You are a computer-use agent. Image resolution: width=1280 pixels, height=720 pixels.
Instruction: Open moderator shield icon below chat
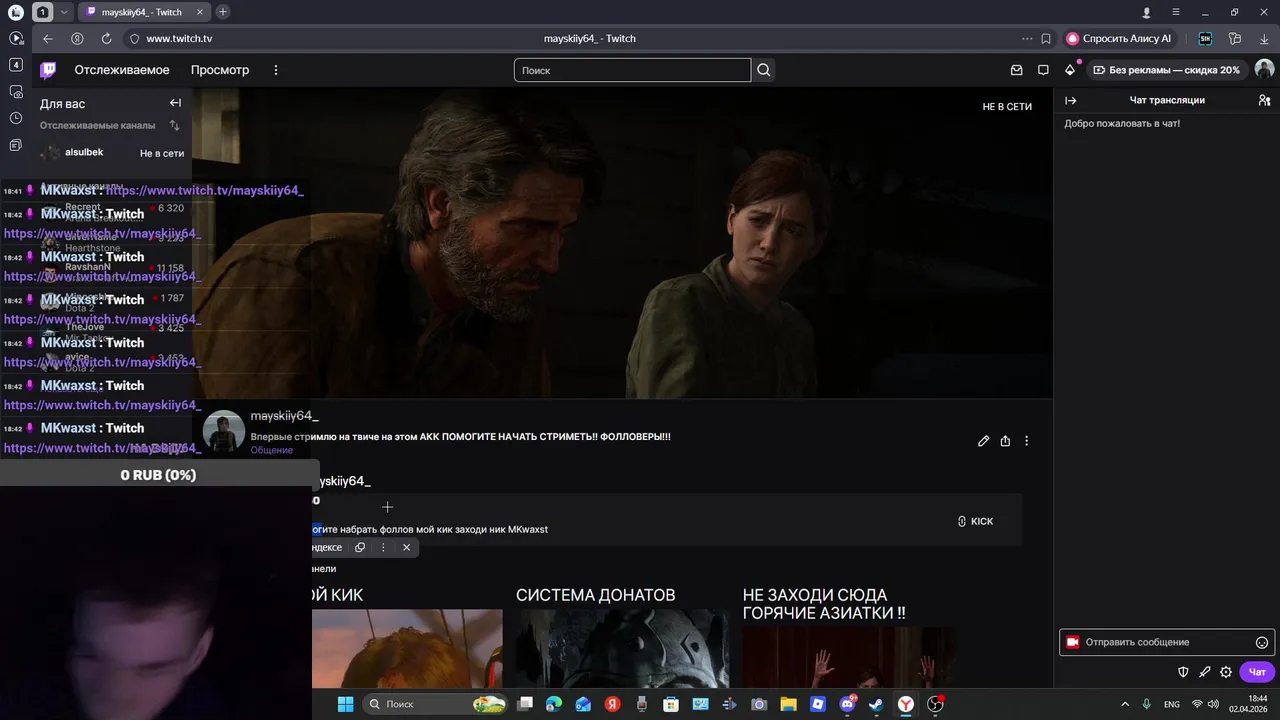(1183, 672)
